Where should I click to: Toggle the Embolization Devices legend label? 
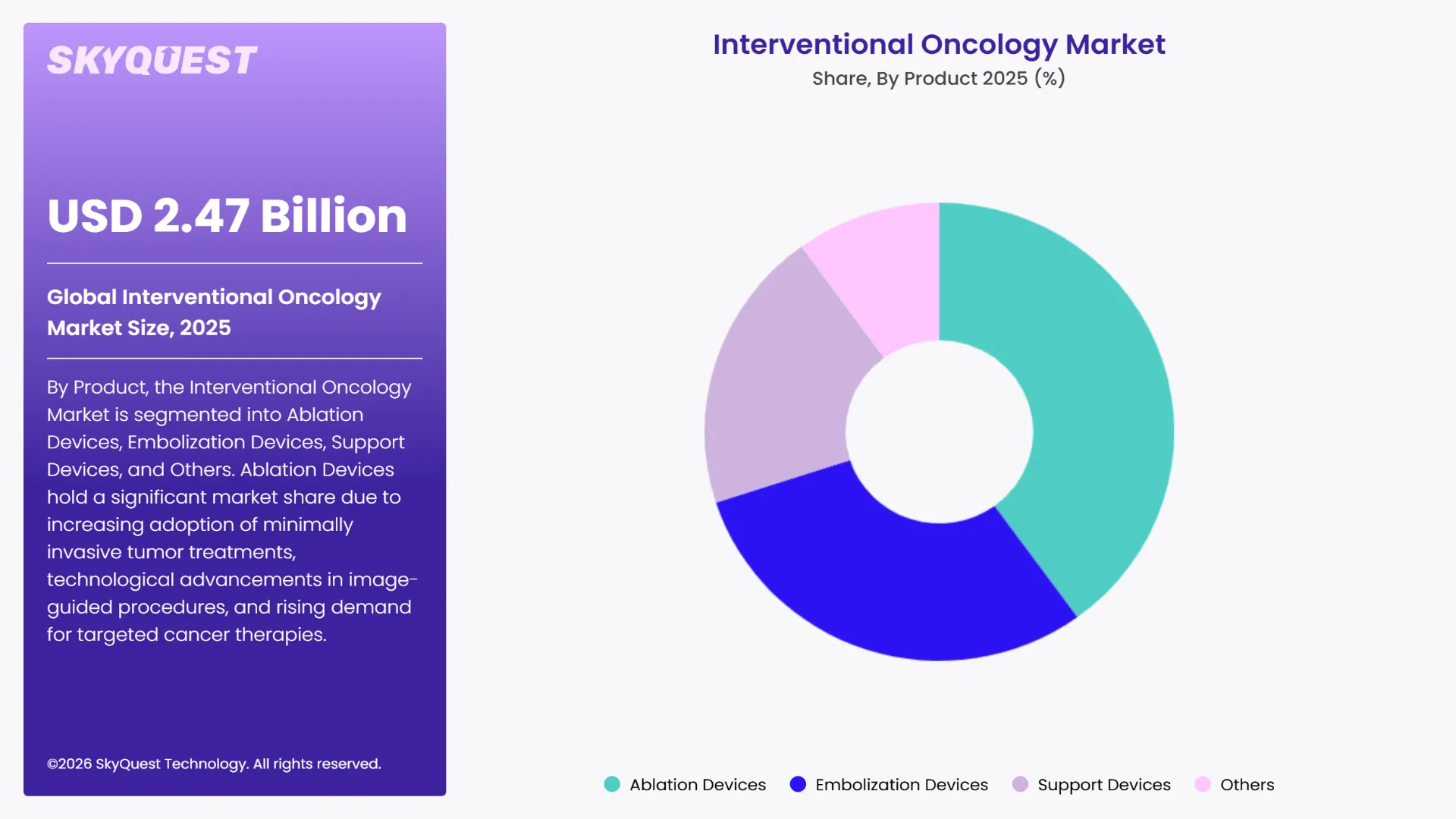tap(902, 785)
